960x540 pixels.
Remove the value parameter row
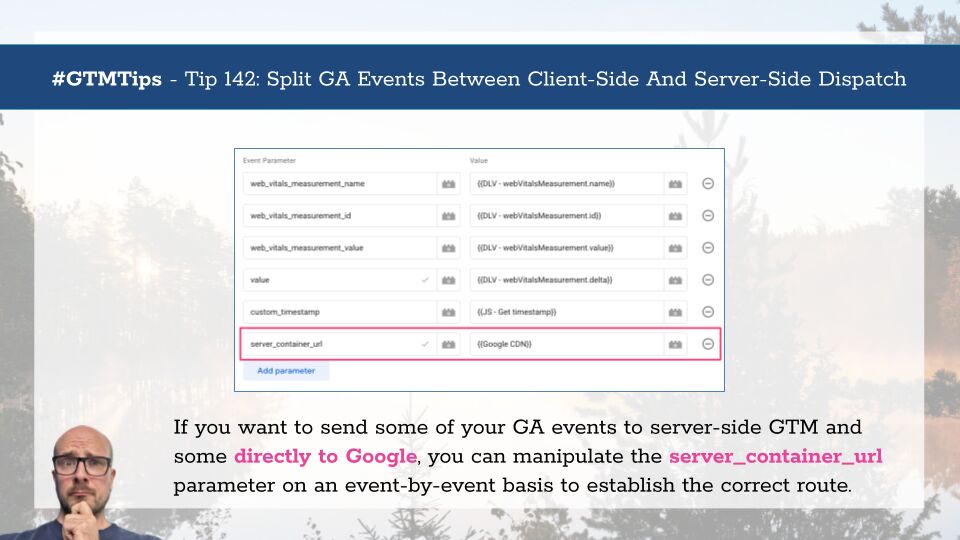coord(708,280)
